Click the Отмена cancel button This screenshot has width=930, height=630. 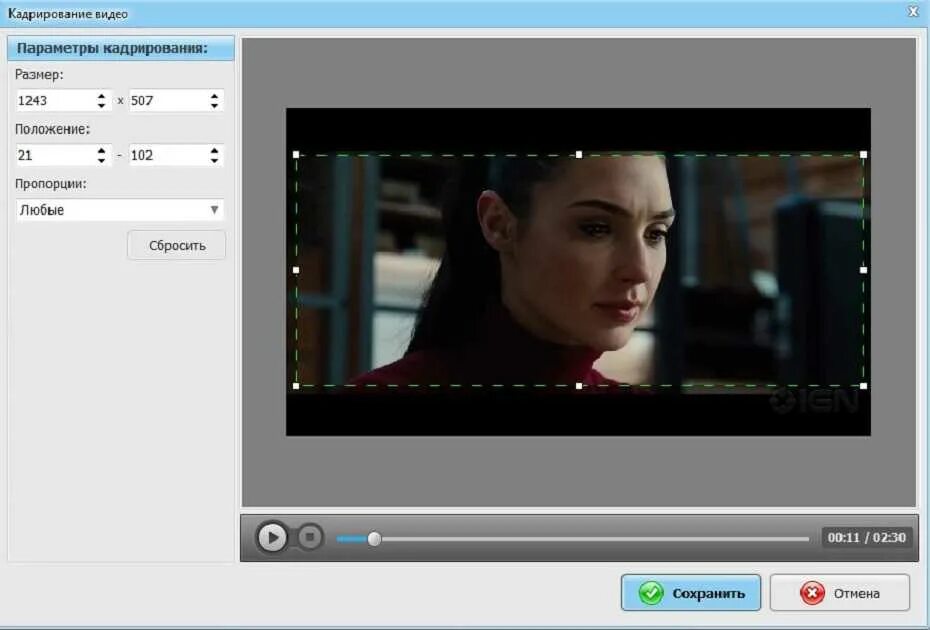(840, 593)
